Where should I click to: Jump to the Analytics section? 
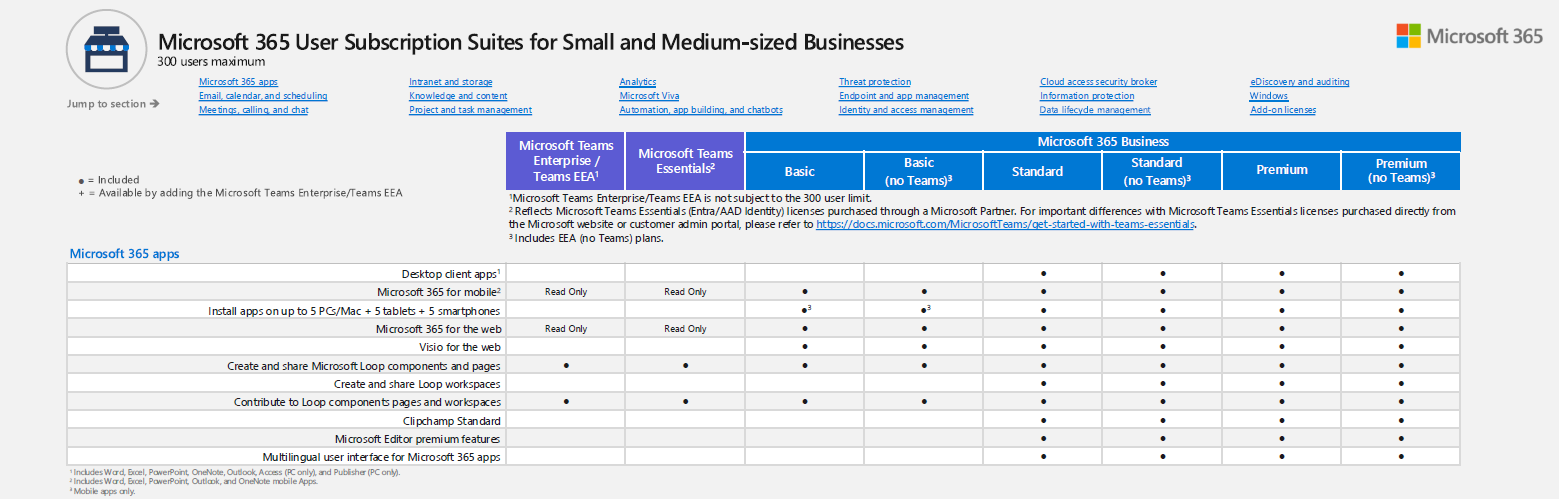click(x=638, y=82)
